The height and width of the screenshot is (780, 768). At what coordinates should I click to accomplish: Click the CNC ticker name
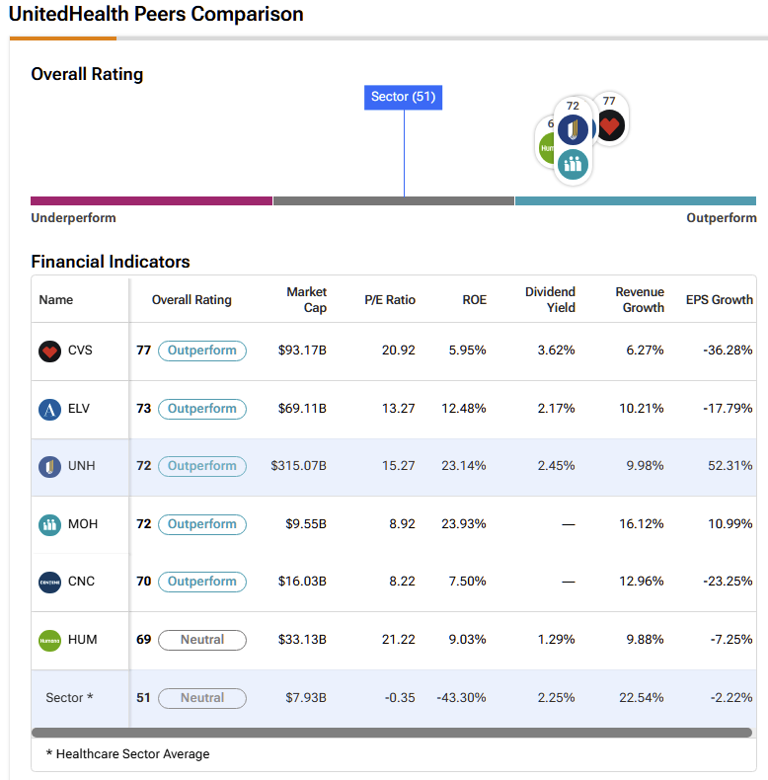(81, 581)
